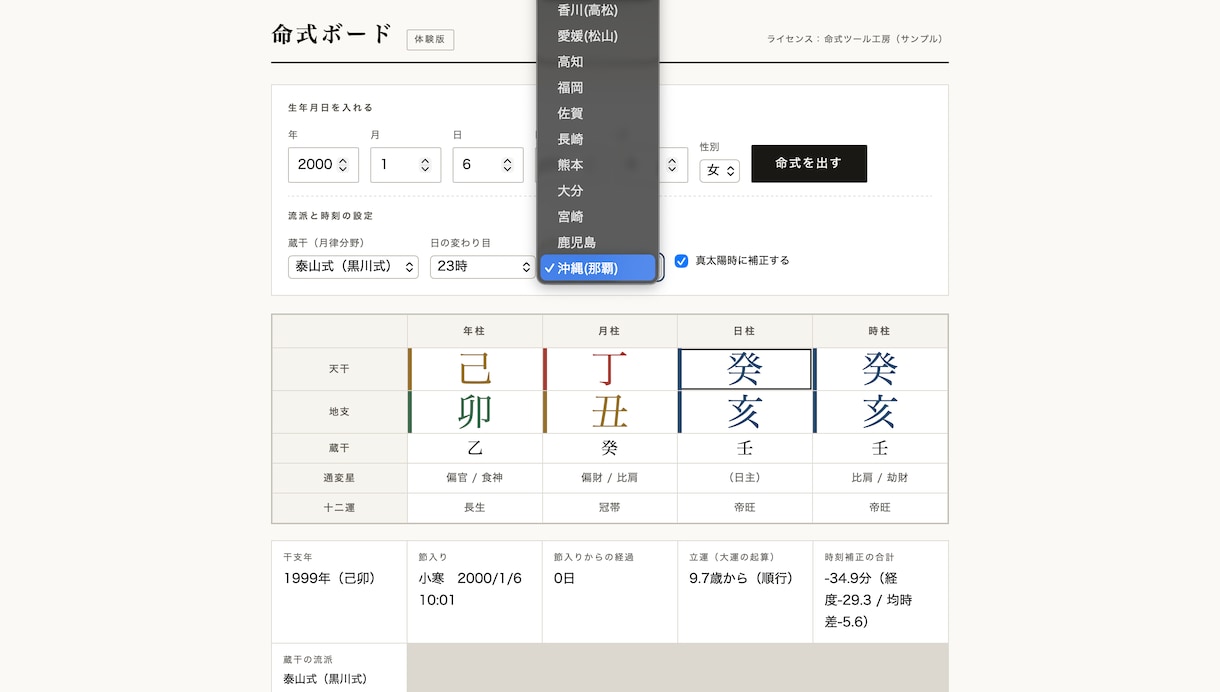This screenshot has width=1220, height=692.
Task: Select 香川(高松) in the location list
Action: point(598,10)
